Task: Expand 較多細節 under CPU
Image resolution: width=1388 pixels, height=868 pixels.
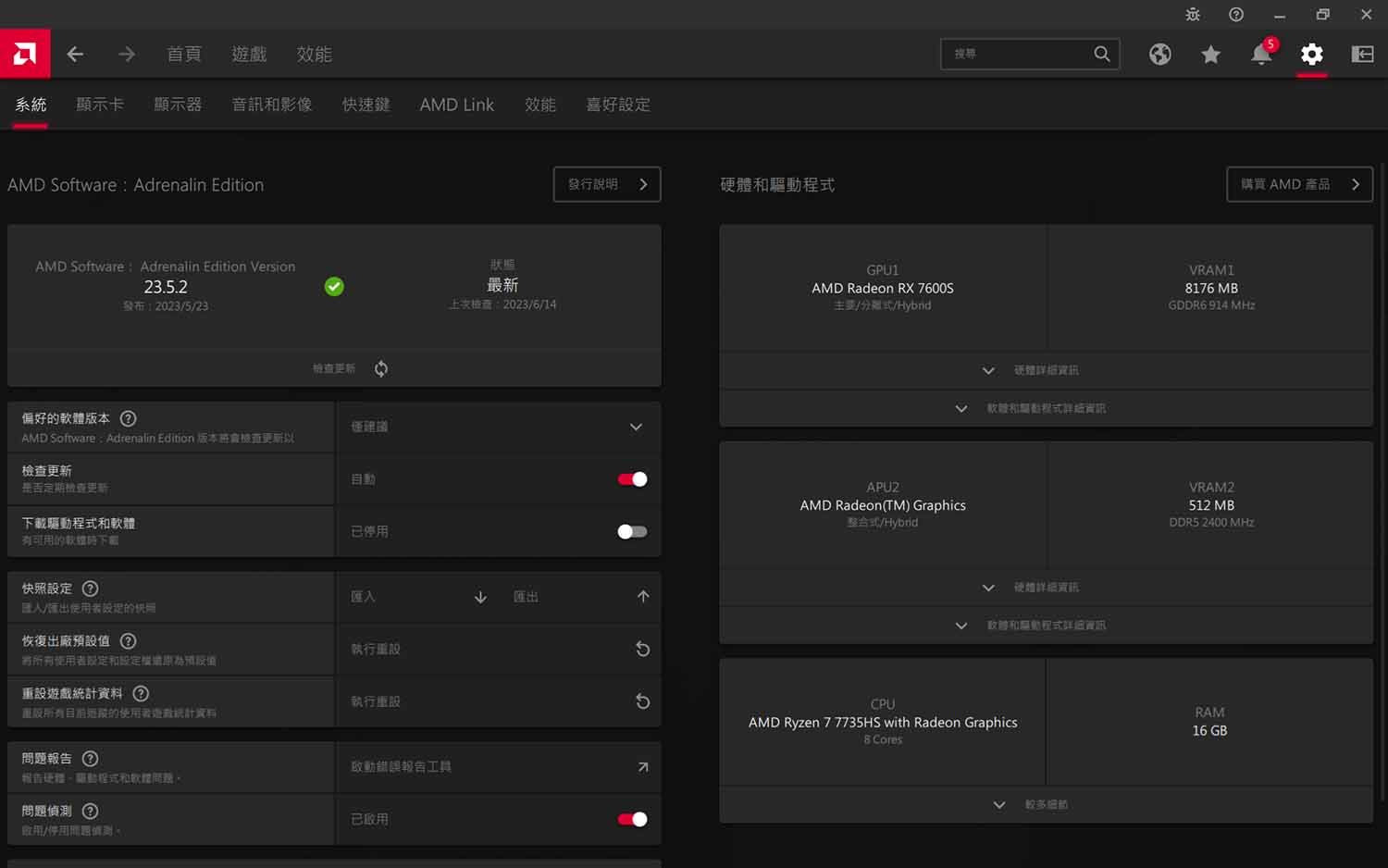Action: [1046, 804]
